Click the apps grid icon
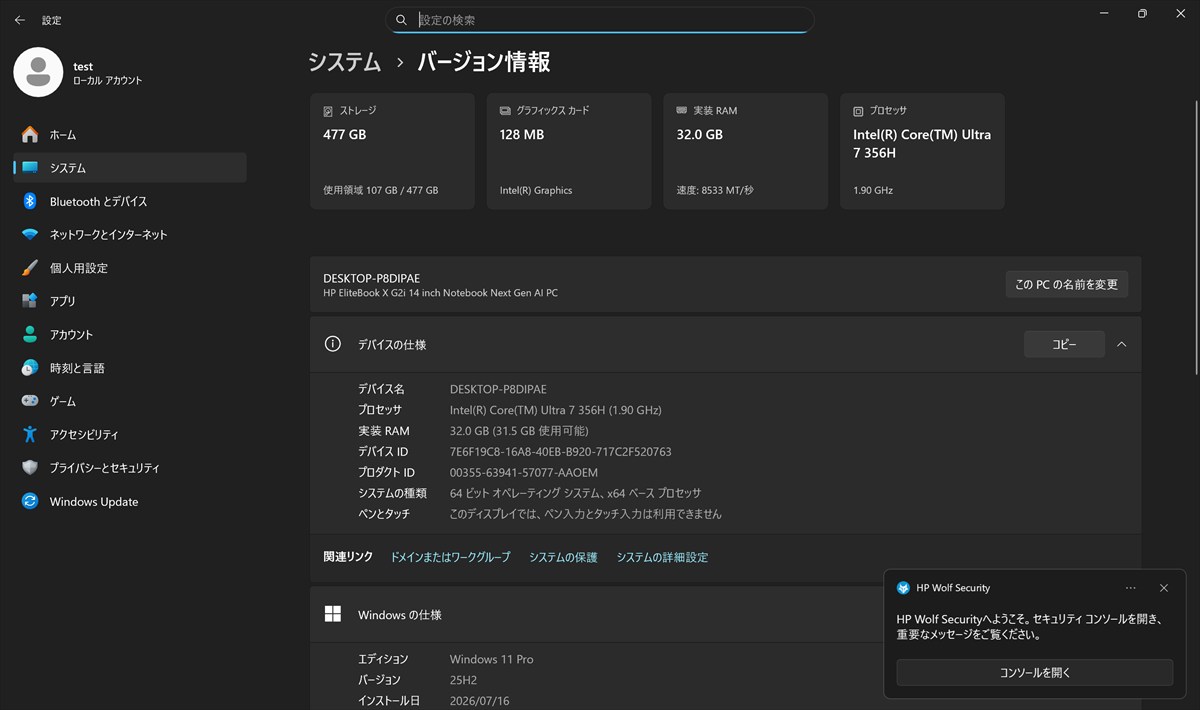This screenshot has height=710, width=1200. click(30, 301)
